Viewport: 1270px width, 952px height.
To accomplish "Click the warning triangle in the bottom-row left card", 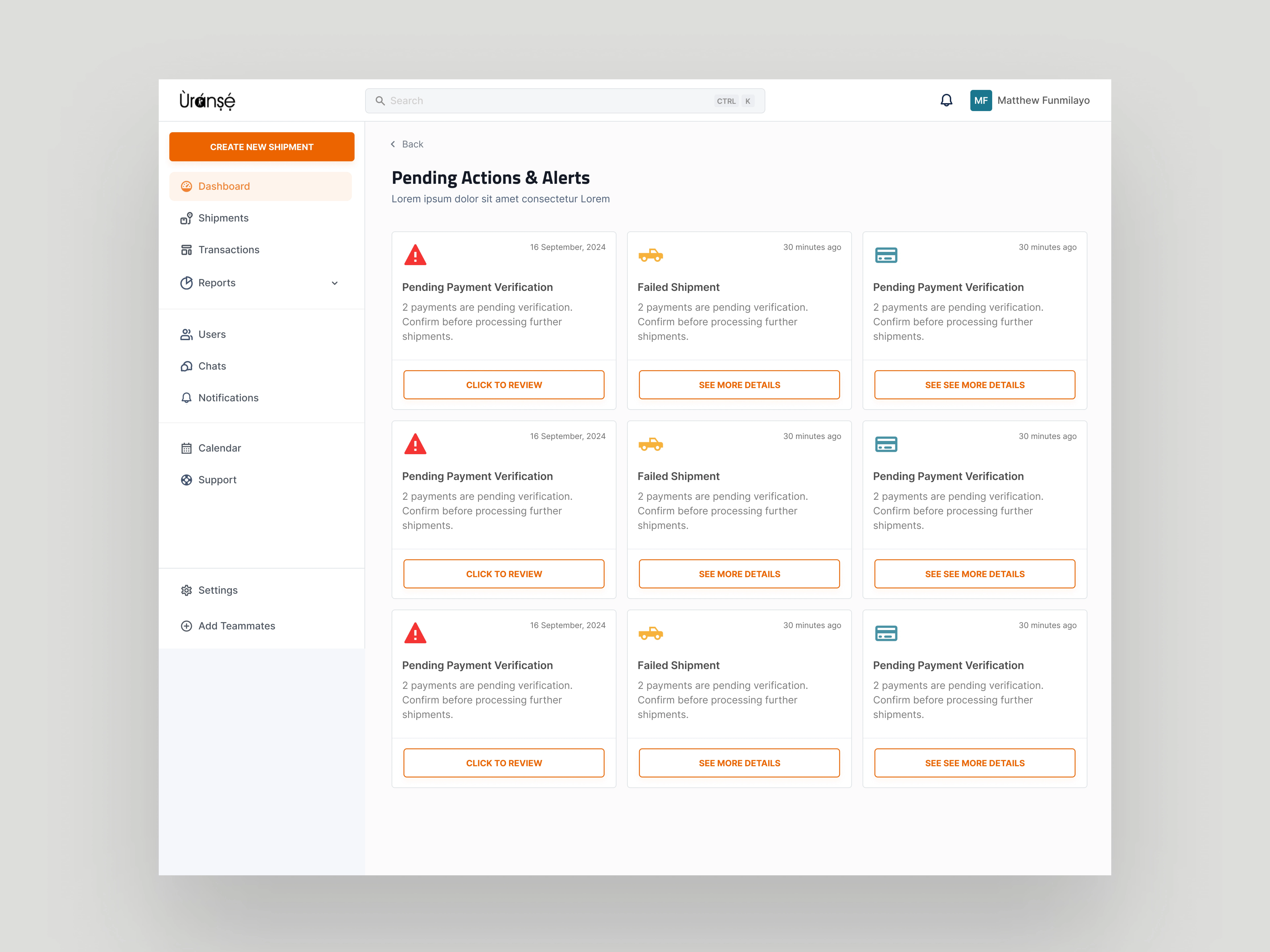I will tap(415, 633).
